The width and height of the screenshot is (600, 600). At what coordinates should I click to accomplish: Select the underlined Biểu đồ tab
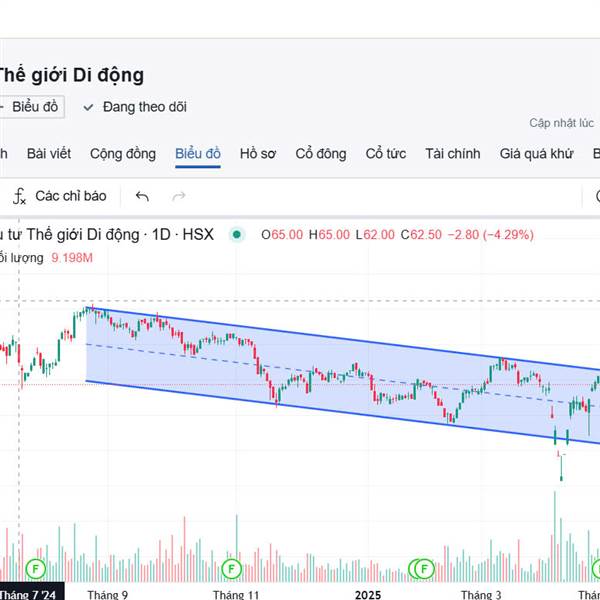[198, 154]
